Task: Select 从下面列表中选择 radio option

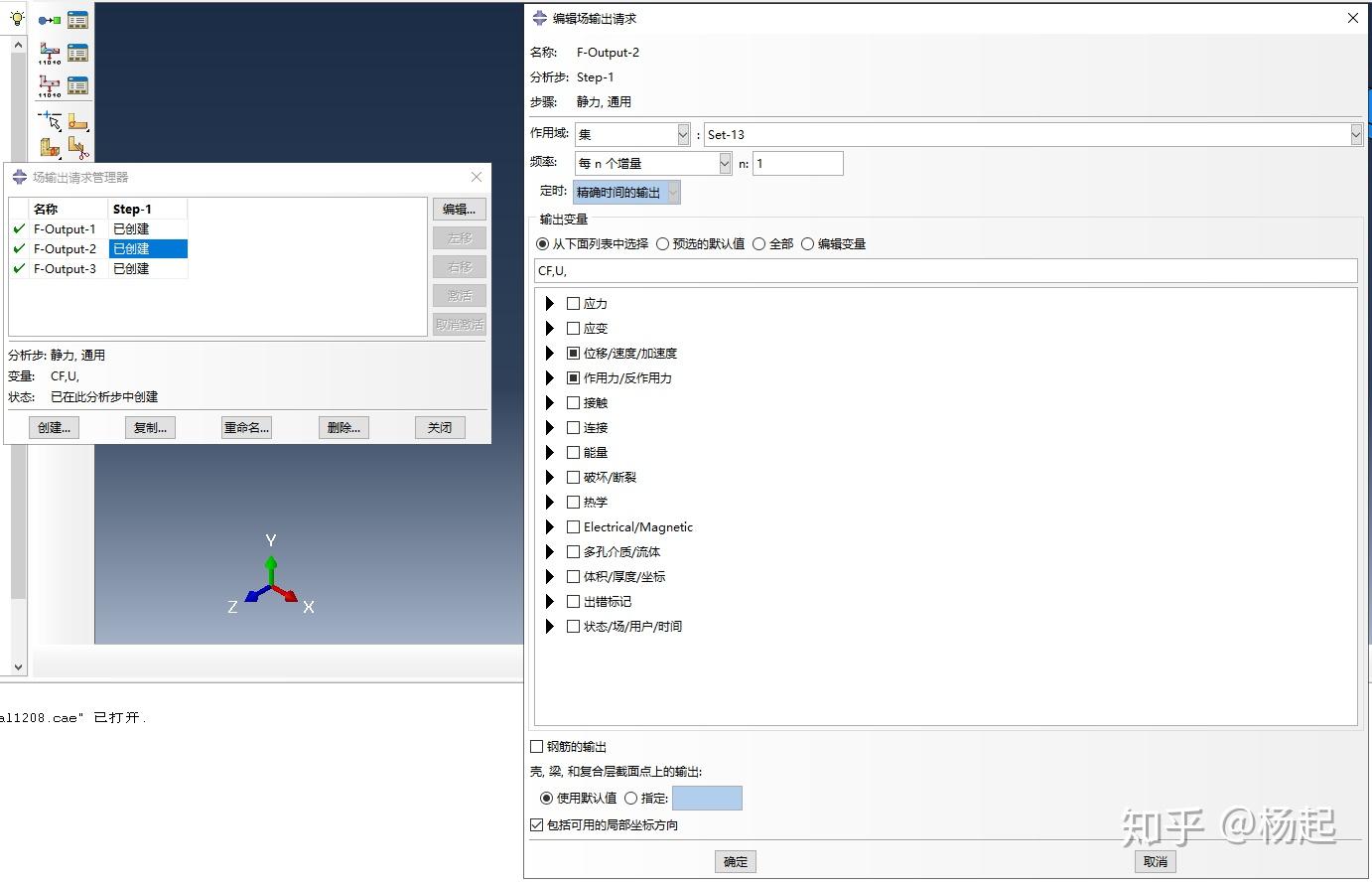Action: pyautogui.click(x=542, y=243)
